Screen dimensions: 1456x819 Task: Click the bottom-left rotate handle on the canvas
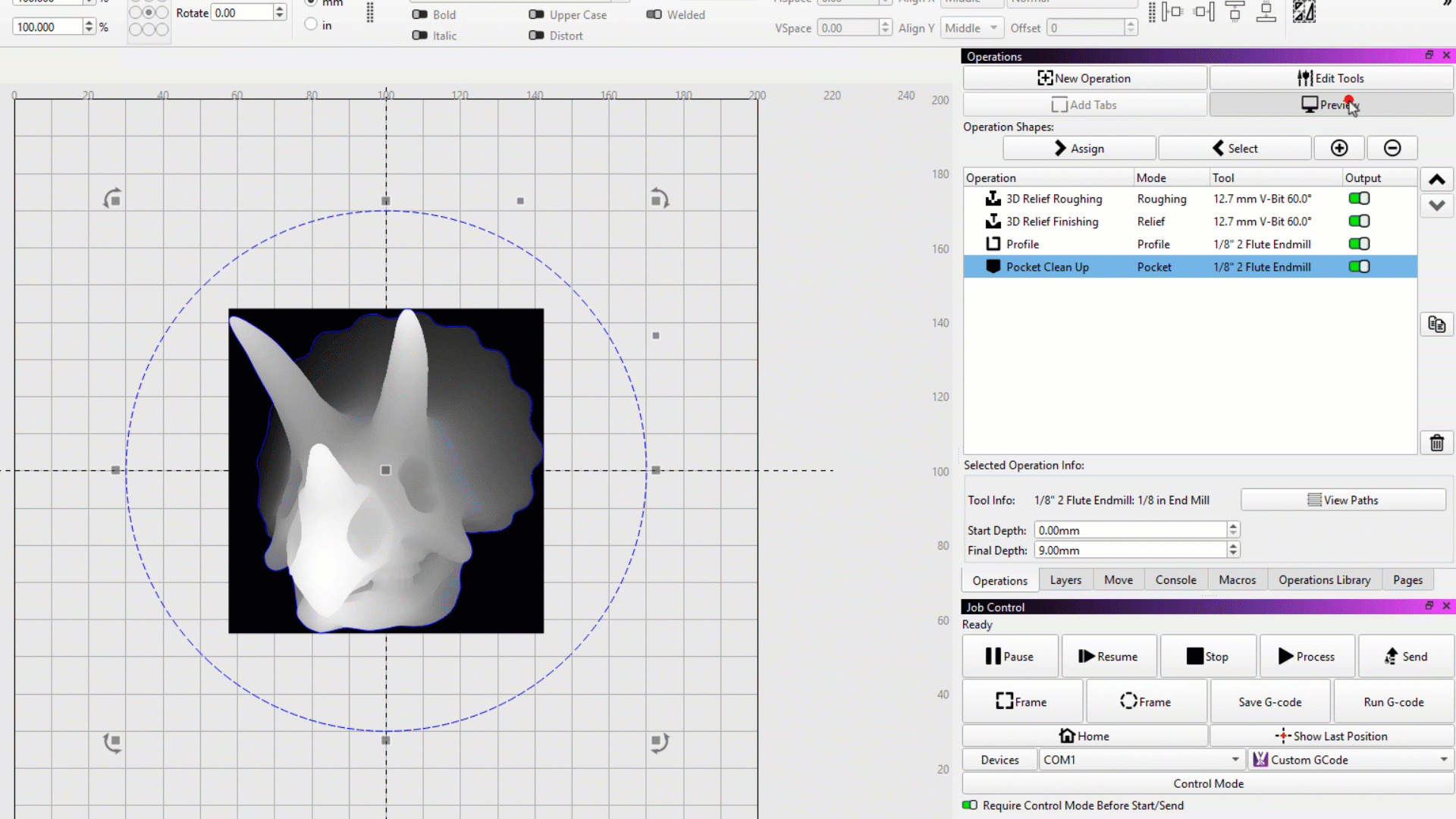(x=113, y=742)
